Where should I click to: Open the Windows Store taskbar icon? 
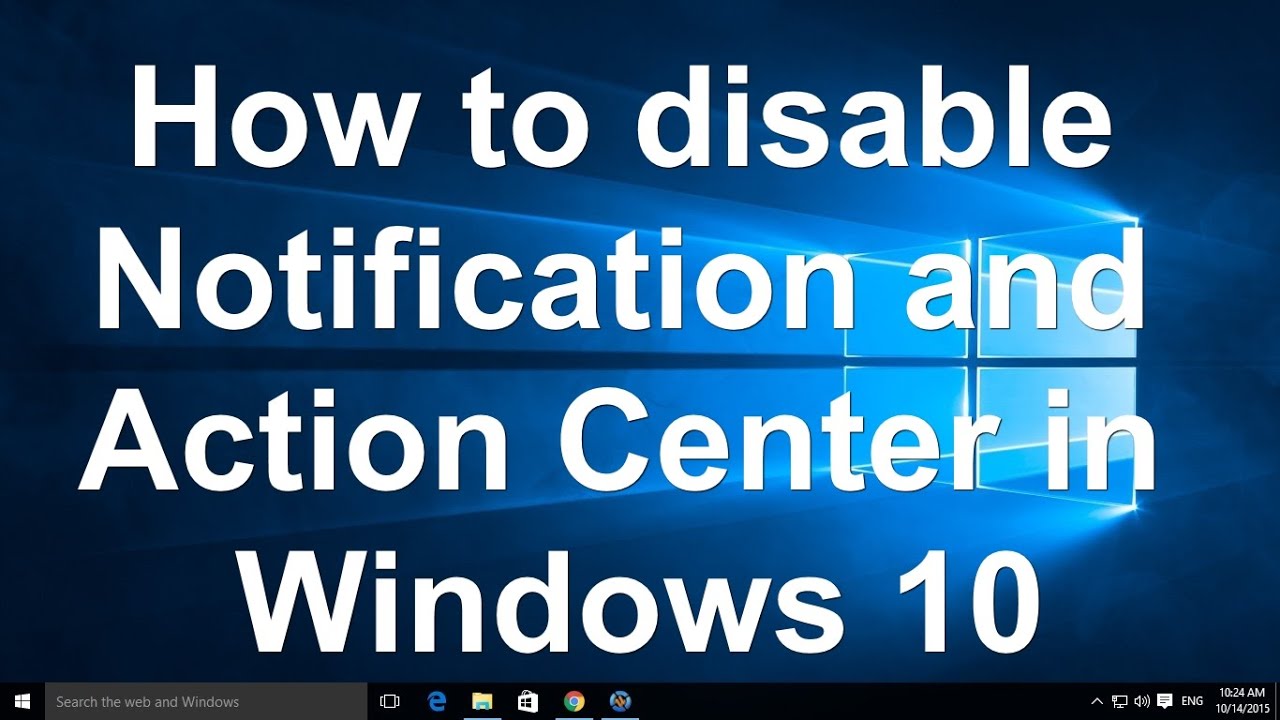pyautogui.click(x=528, y=701)
